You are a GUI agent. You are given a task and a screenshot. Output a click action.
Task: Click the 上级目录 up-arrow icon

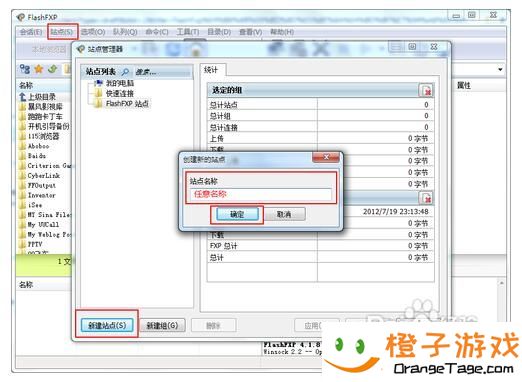pyautogui.click(x=23, y=97)
